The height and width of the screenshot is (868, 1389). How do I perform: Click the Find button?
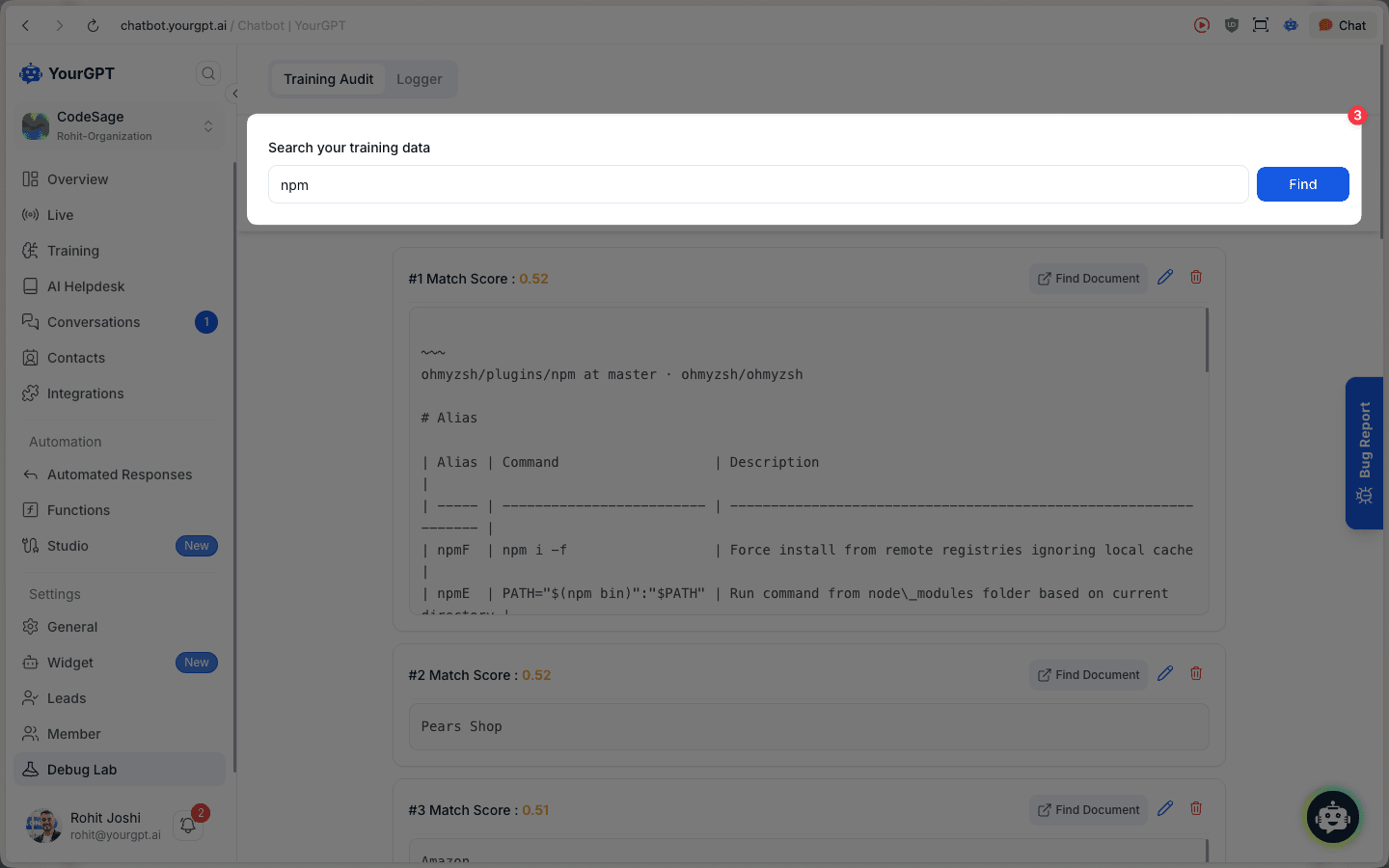(1302, 183)
